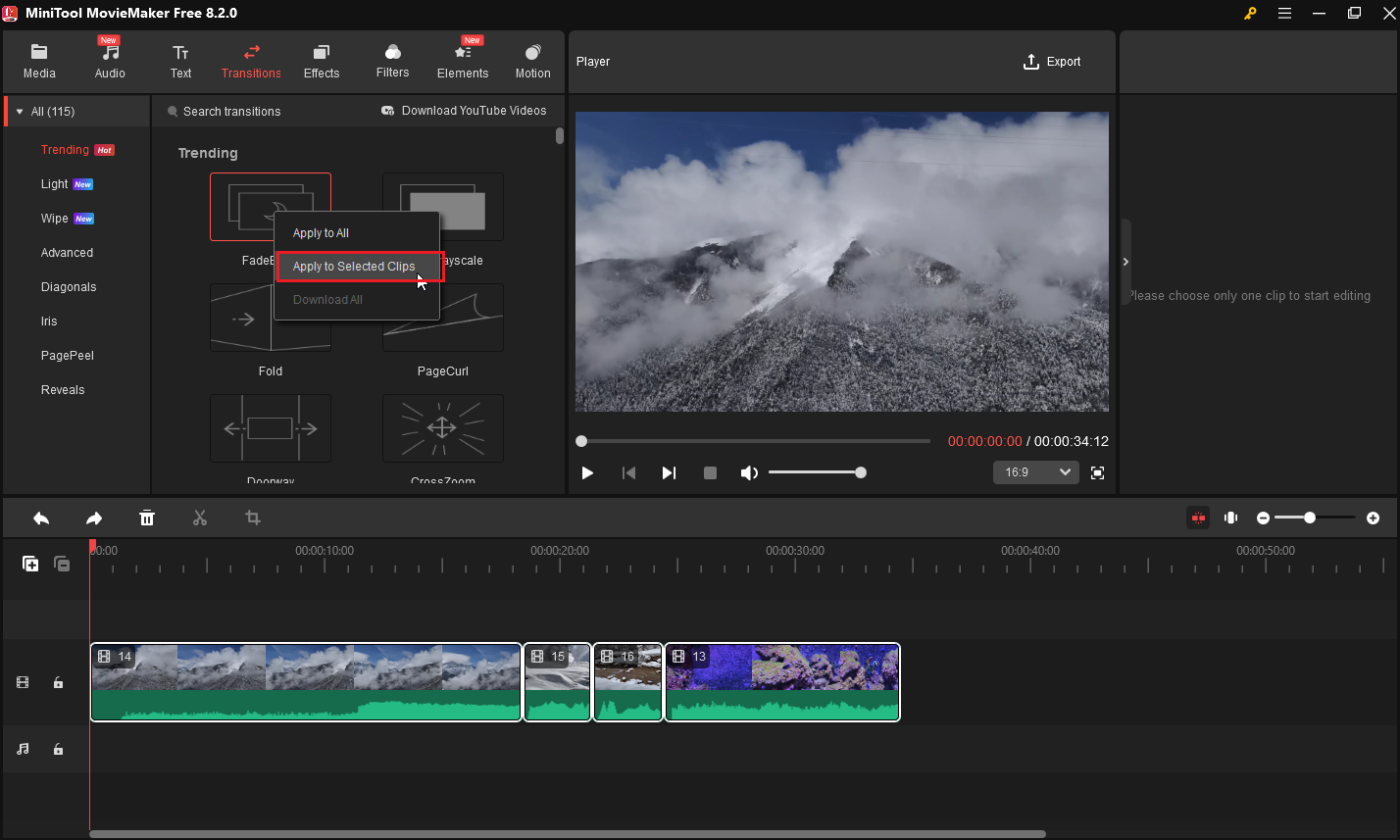Select clip 16 on the timeline
Viewport: 1400px width, 840px height.
pyautogui.click(x=628, y=682)
